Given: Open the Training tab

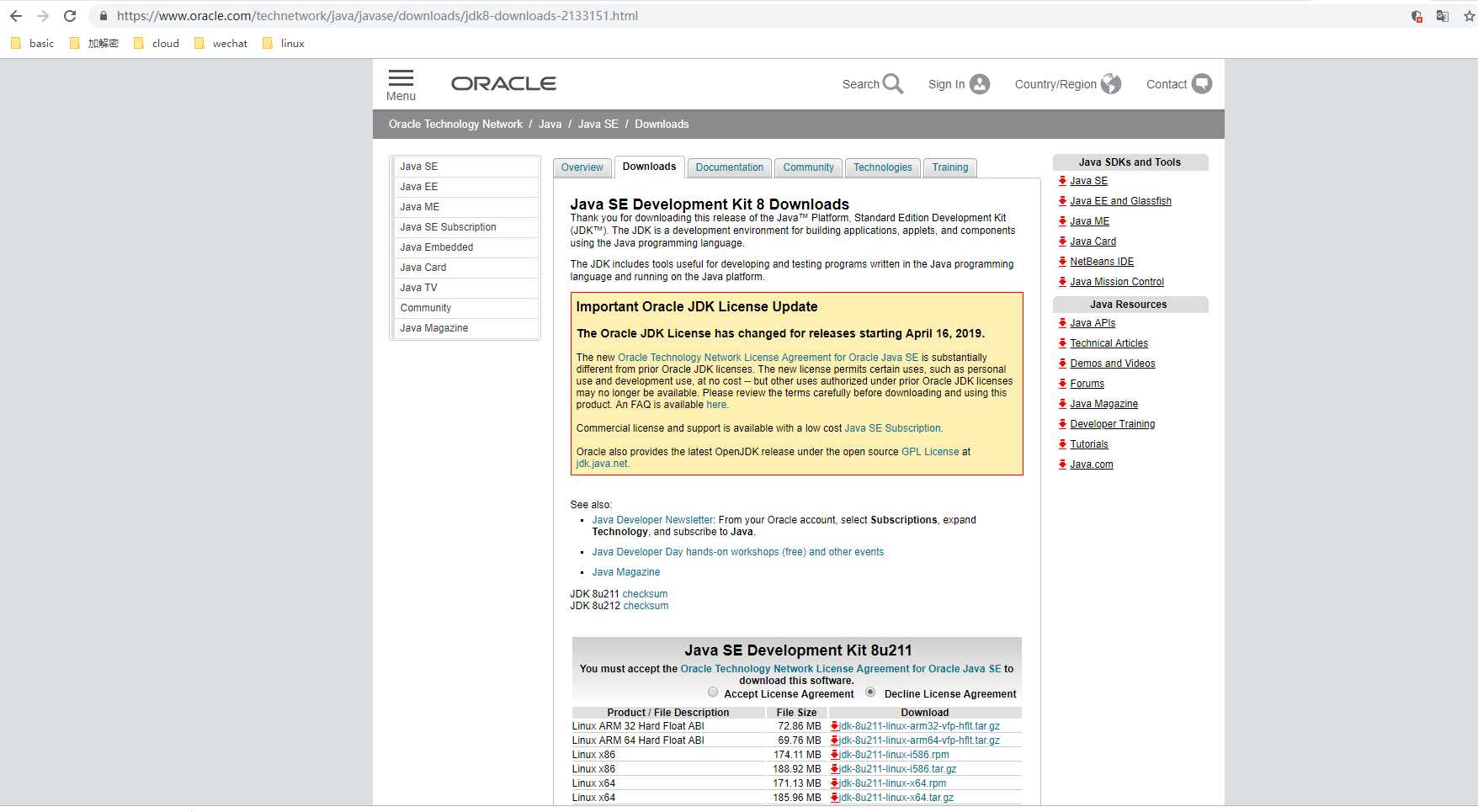Looking at the screenshot, I should [x=950, y=167].
